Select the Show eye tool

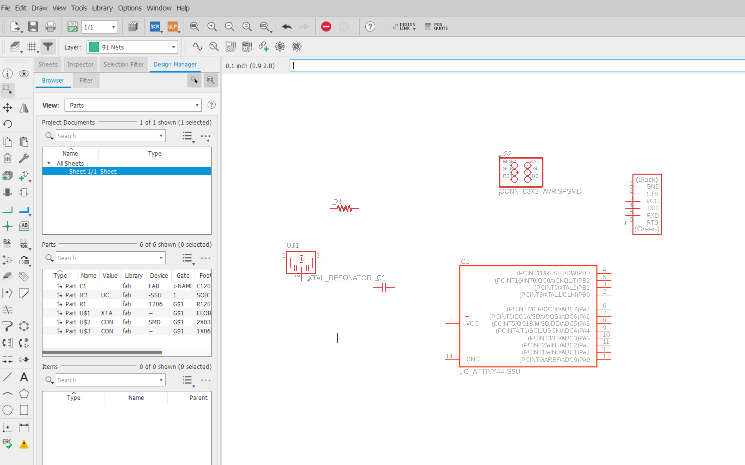(x=24, y=74)
